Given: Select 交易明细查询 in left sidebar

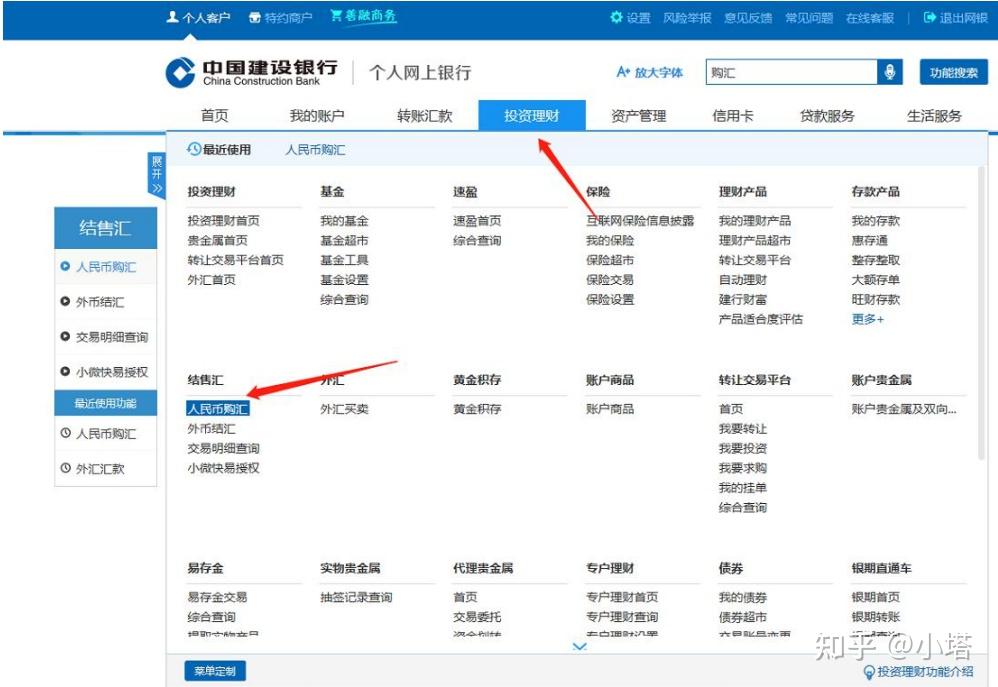Looking at the screenshot, I should pos(106,337).
